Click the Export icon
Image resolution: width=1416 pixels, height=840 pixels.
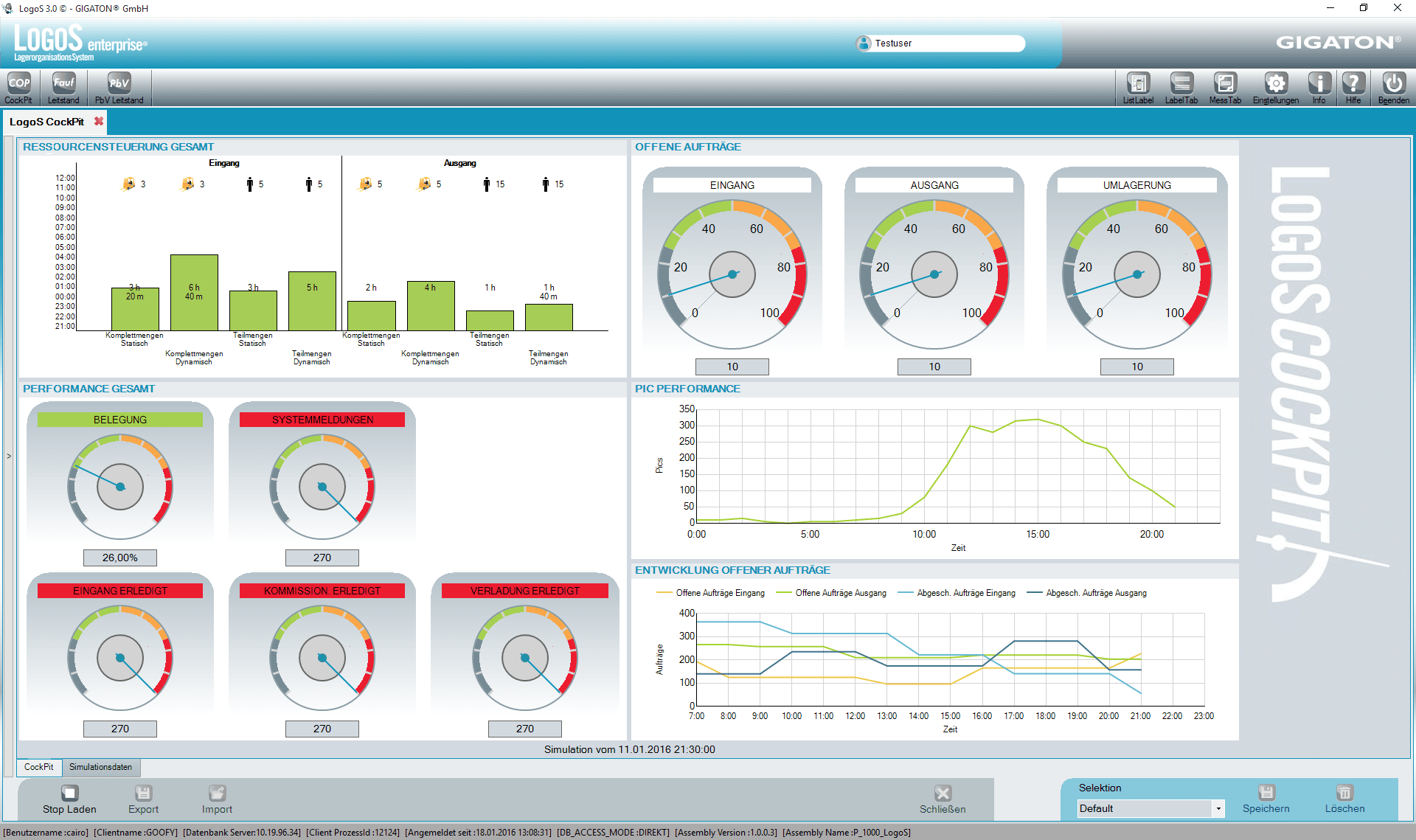point(143,793)
